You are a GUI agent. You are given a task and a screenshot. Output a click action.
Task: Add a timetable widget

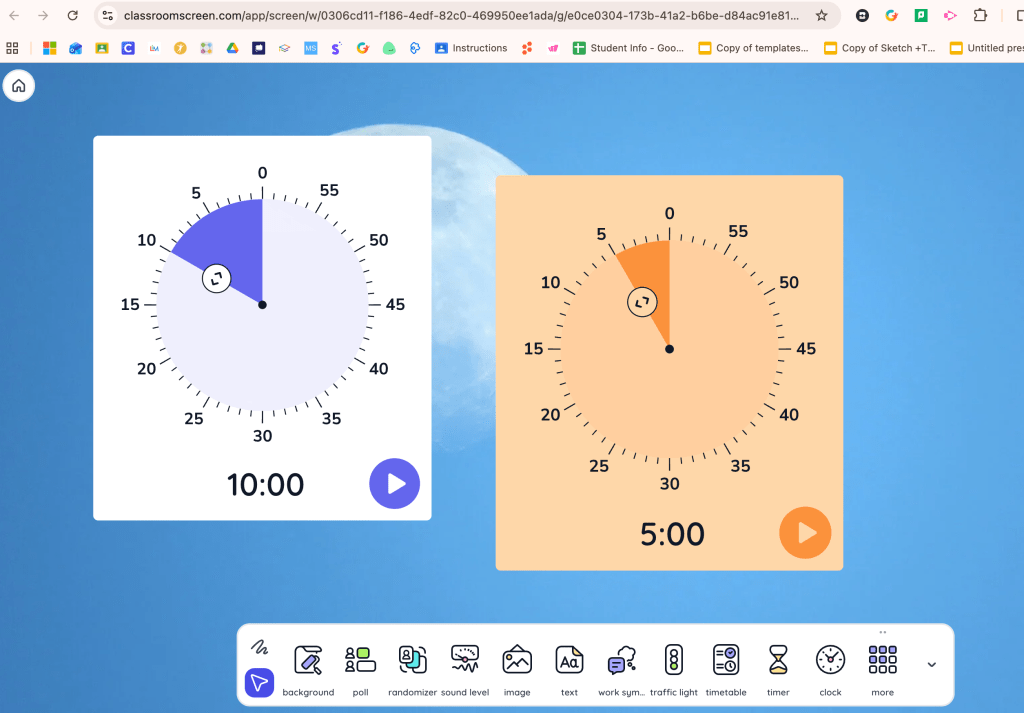coord(726,661)
